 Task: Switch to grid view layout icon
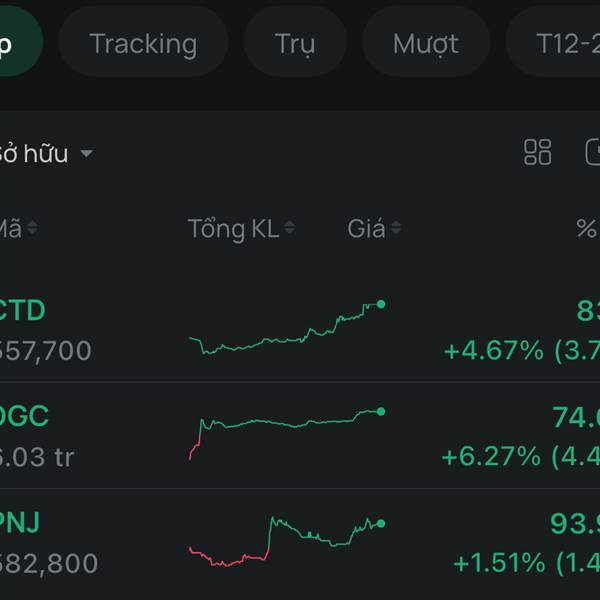point(538,152)
